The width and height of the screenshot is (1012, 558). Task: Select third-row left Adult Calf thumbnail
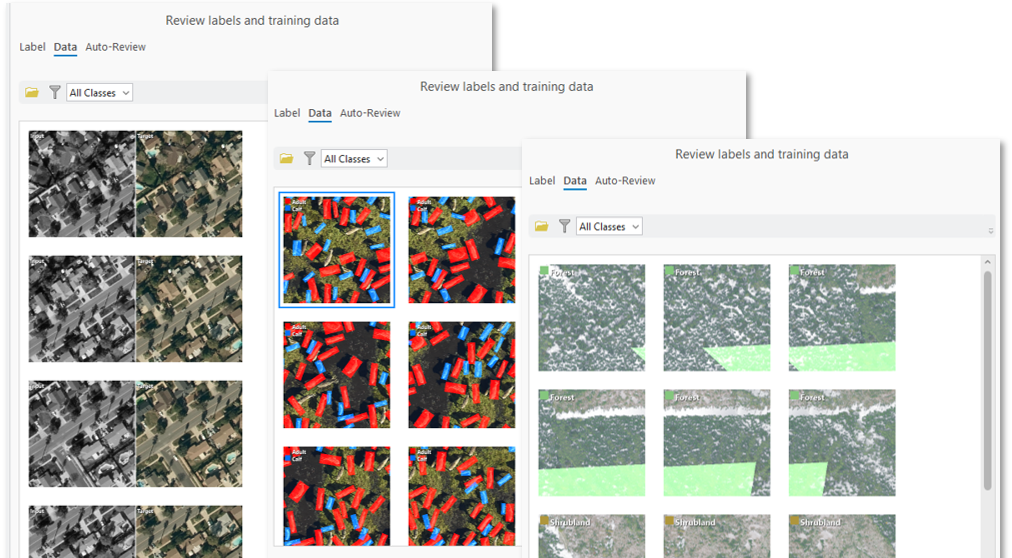point(337,496)
